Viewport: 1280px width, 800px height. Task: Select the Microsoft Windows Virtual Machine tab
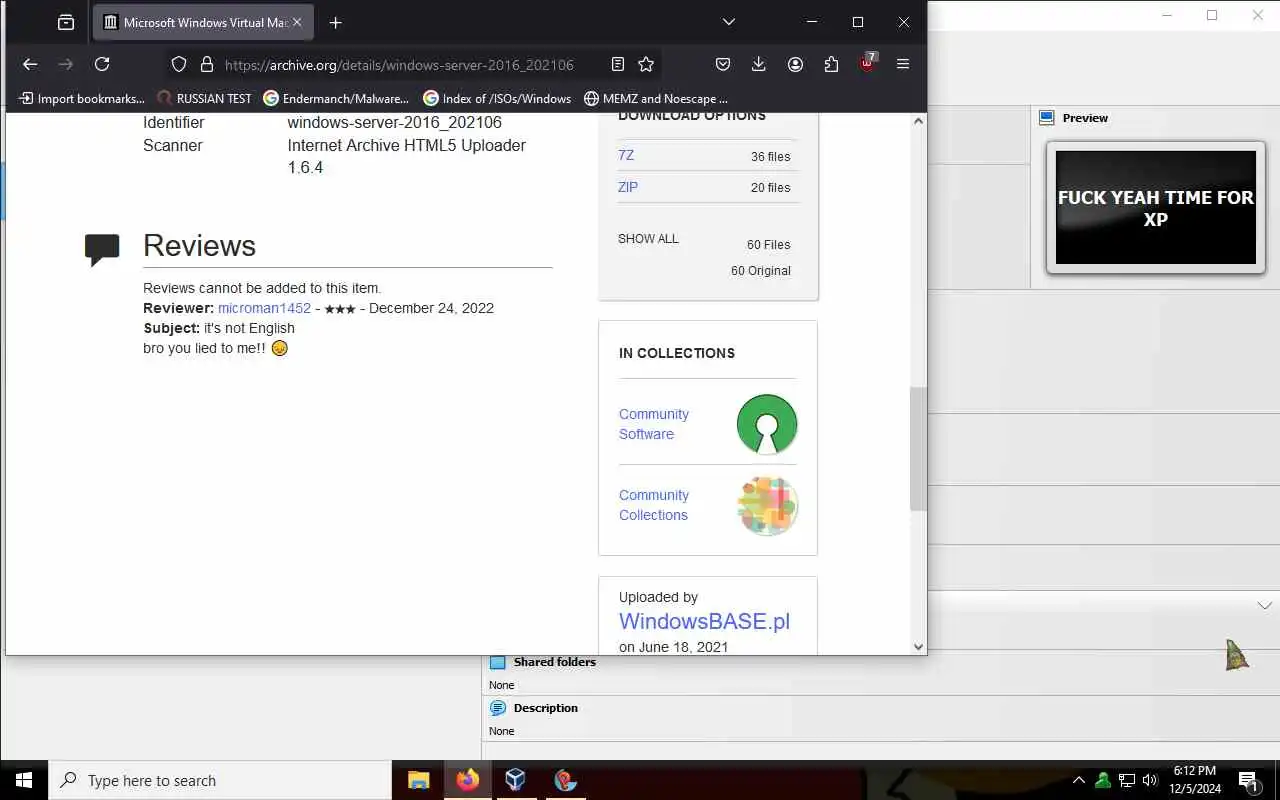(x=203, y=22)
